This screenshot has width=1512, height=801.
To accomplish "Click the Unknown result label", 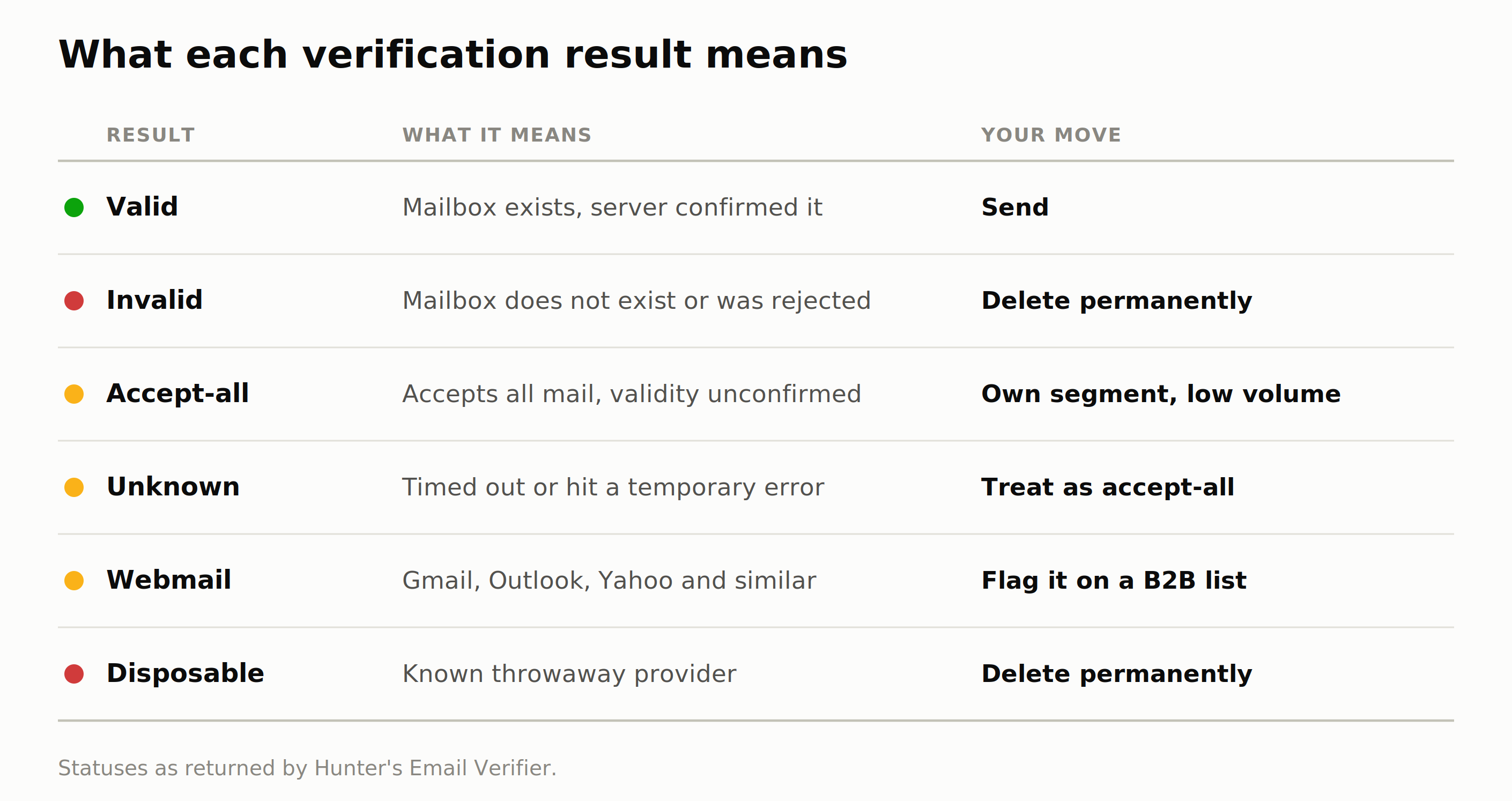I will tap(173, 486).
